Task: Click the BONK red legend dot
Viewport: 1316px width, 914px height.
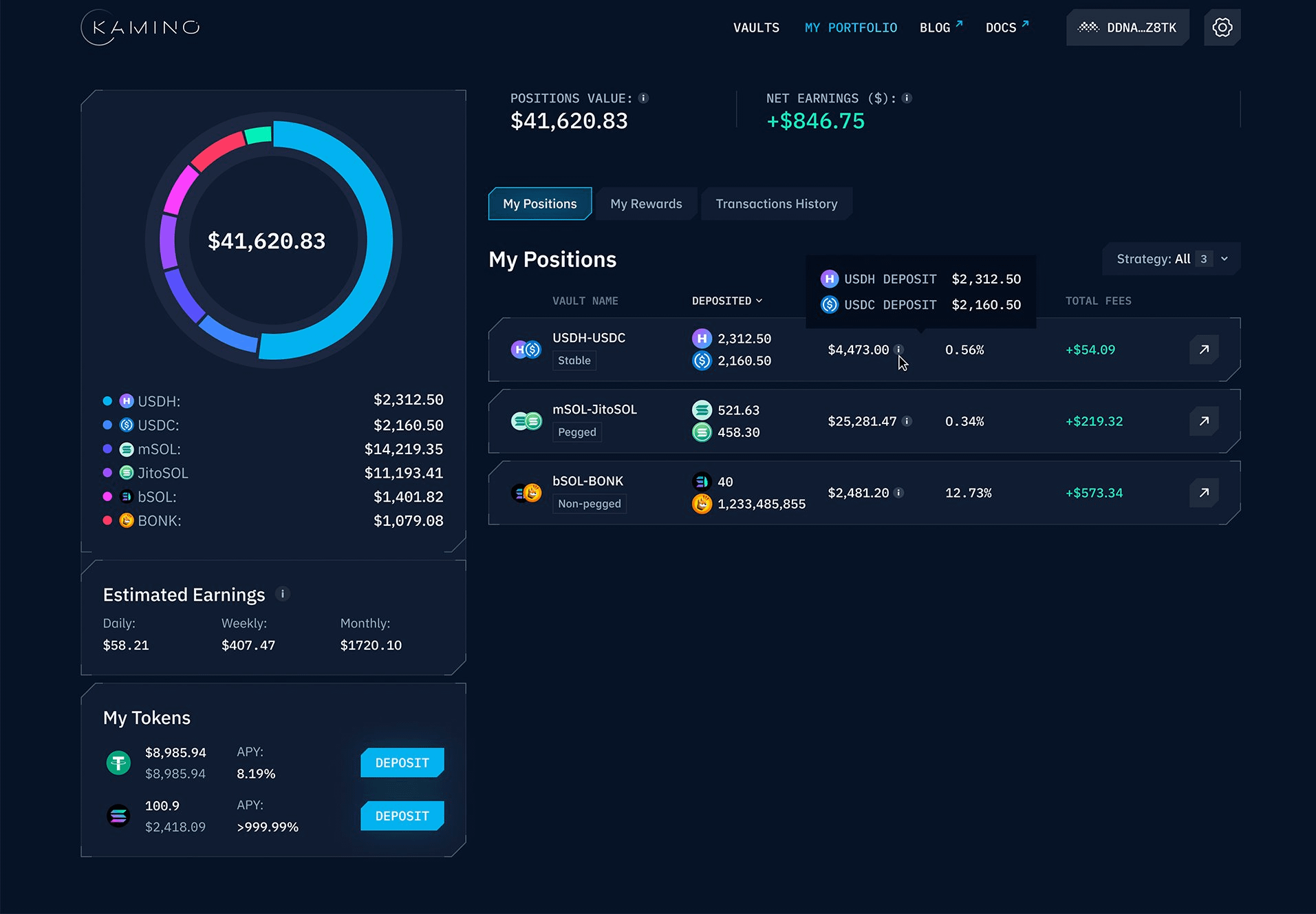Action: click(107, 520)
